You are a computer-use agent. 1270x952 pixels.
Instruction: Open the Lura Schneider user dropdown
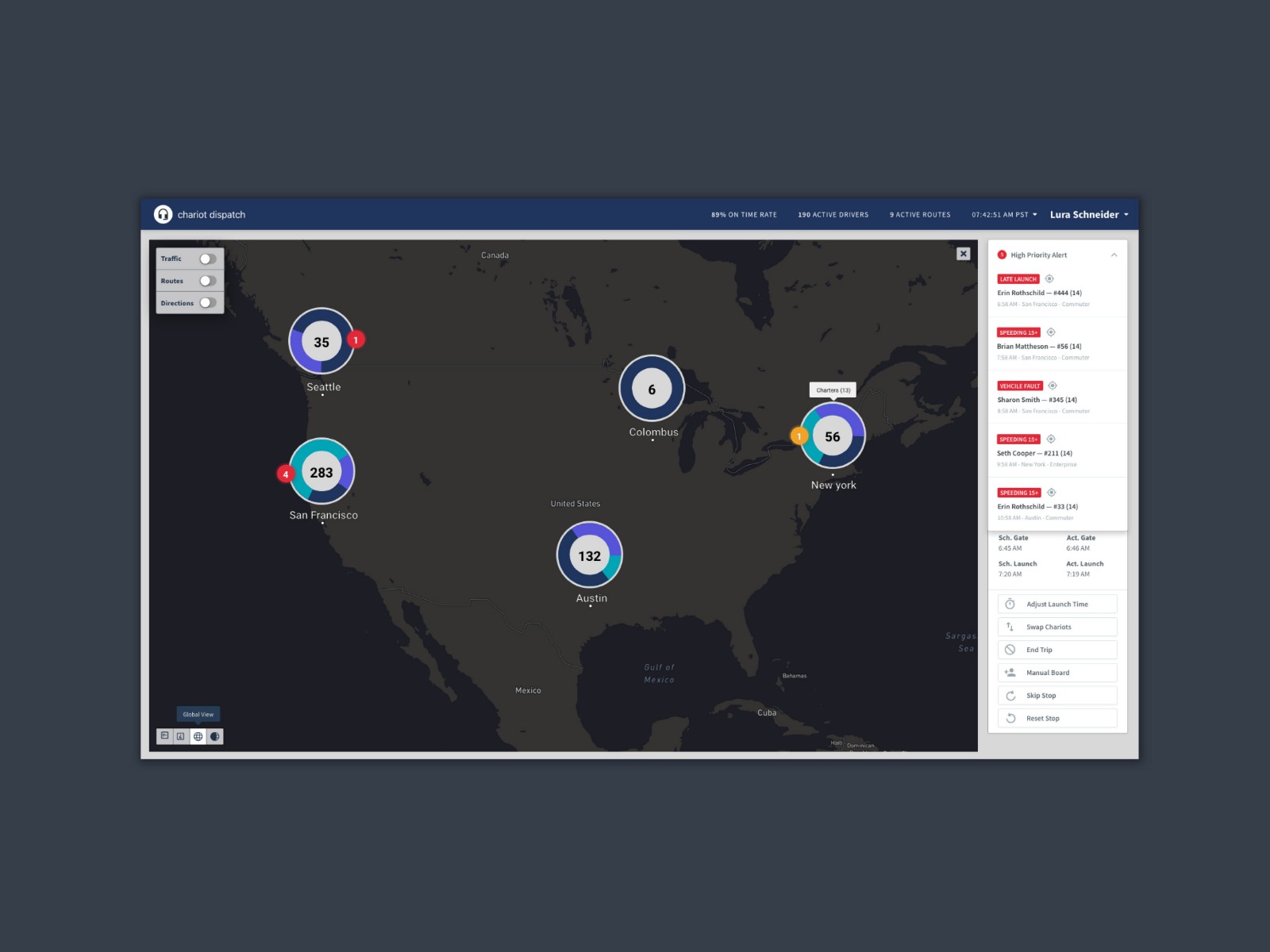point(1088,215)
